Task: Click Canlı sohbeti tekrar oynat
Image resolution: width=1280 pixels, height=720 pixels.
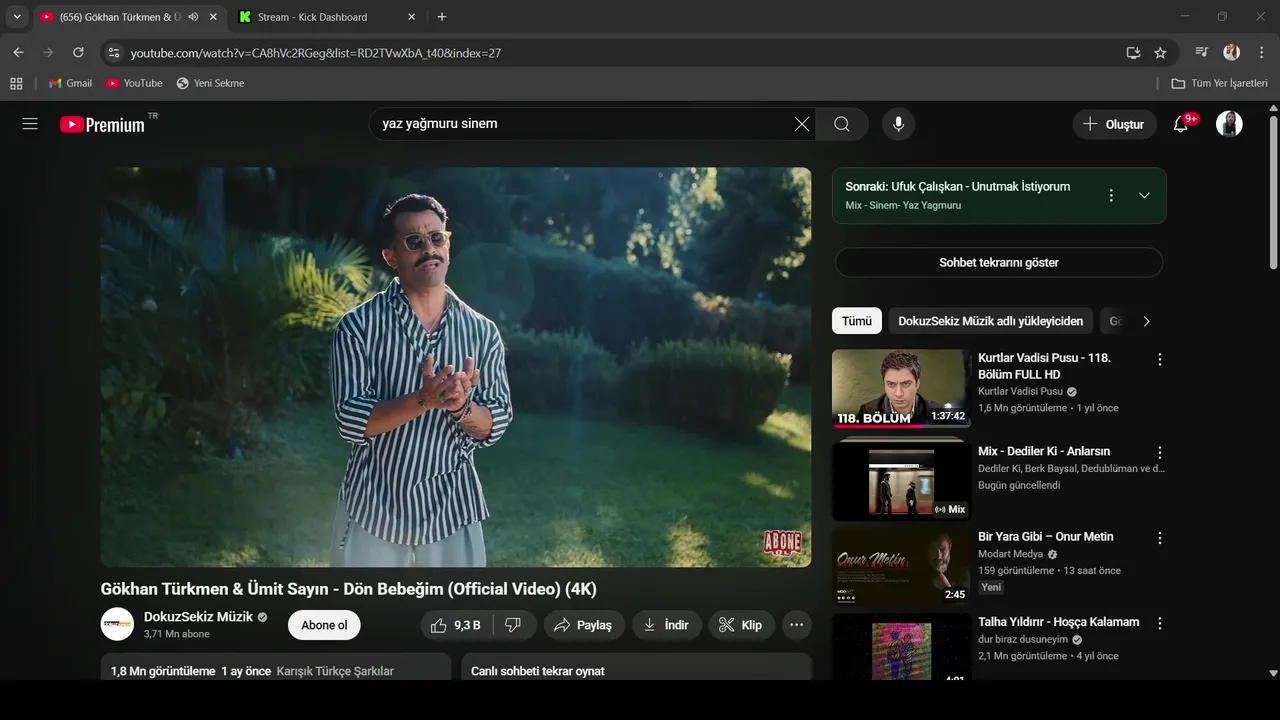Action: pyautogui.click(x=538, y=671)
